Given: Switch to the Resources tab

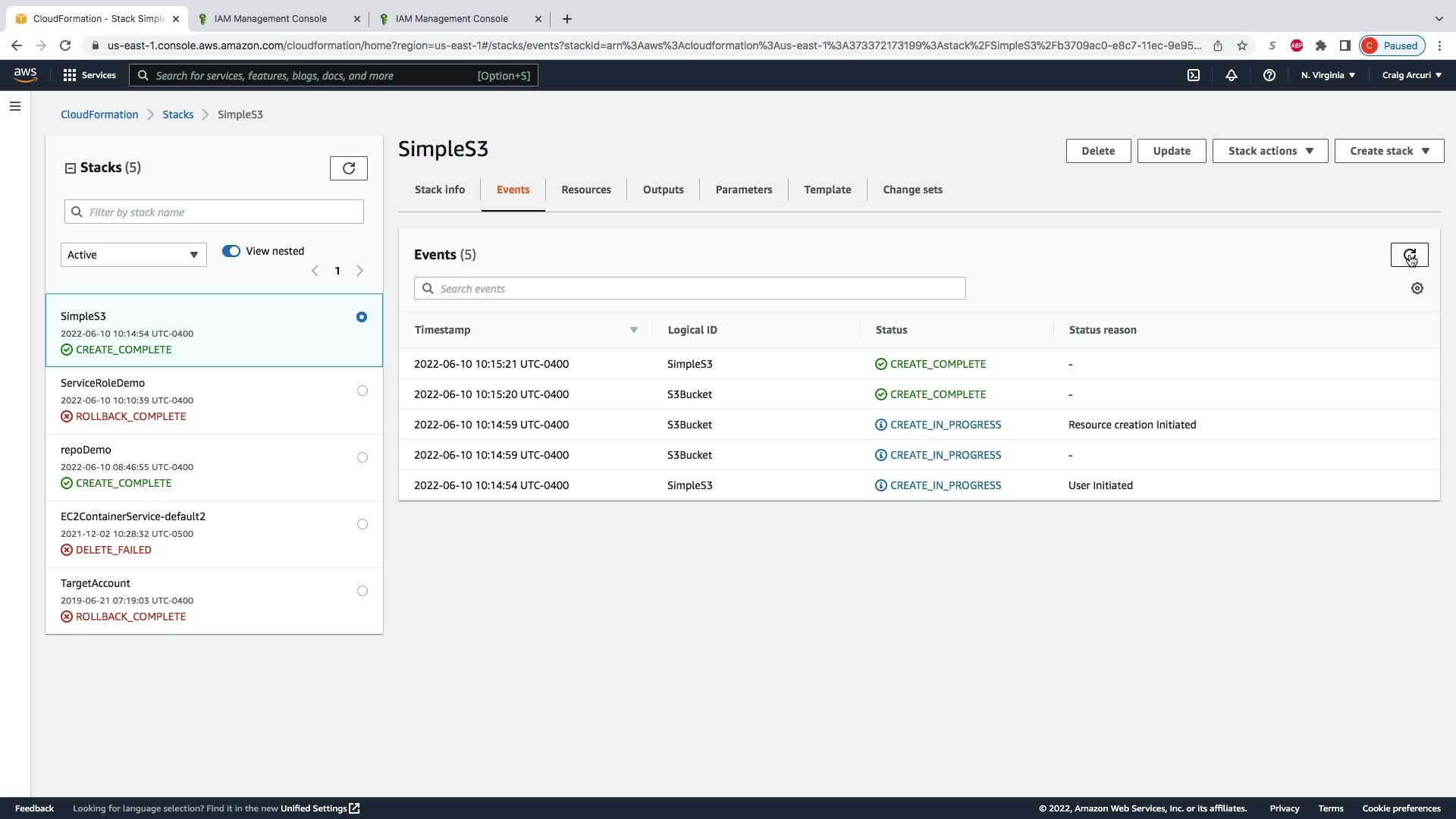Looking at the screenshot, I should [585, 190].
